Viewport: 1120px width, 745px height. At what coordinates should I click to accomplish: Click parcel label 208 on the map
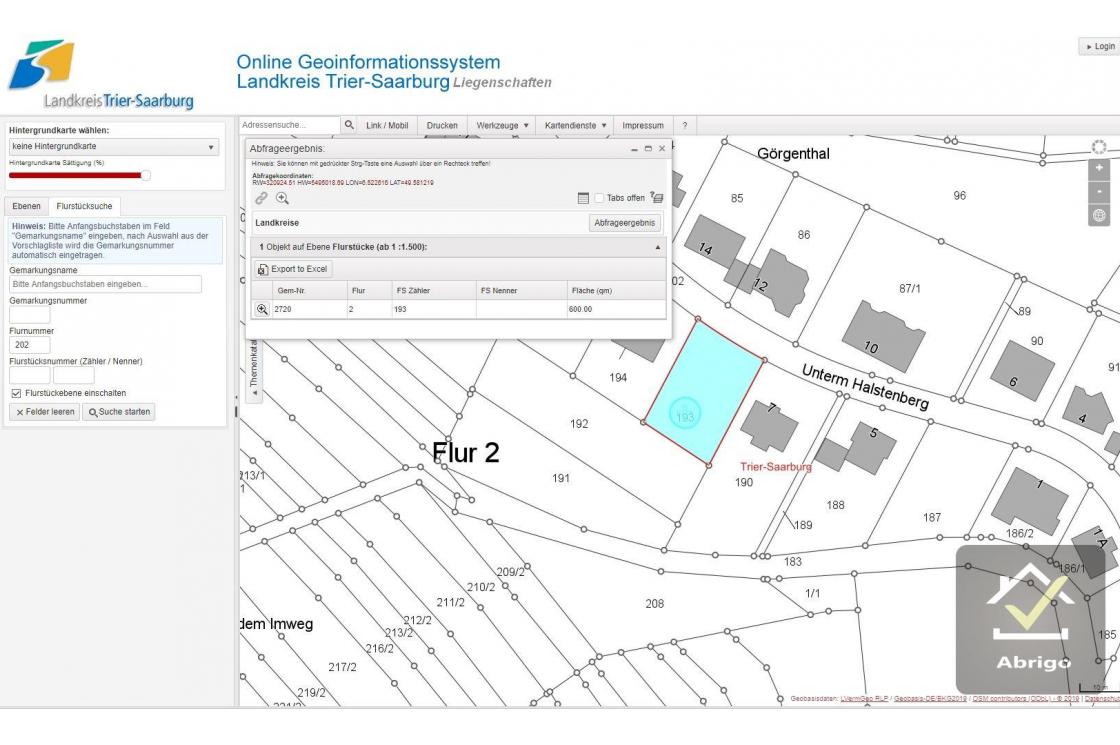pyautogui.click(x=654, y=604)
